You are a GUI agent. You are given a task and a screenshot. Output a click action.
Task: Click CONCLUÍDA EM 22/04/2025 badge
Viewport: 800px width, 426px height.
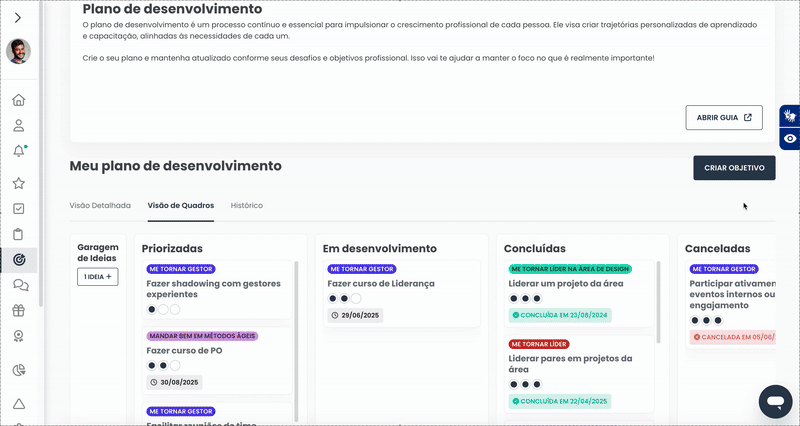(560, 402)
